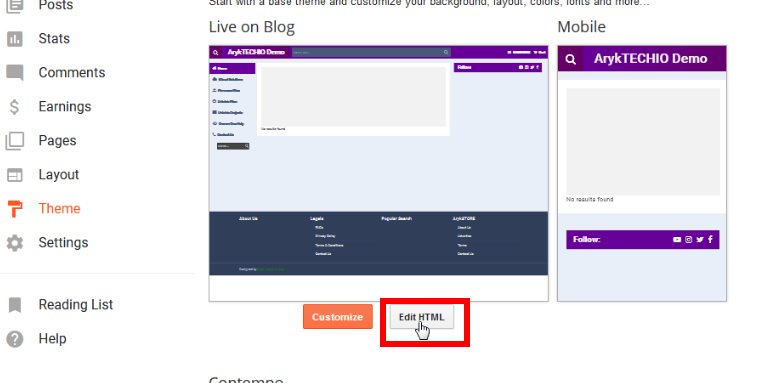Click YouTube icon in mobile Follow bar
The height and width of the screenshot is (383, 778).
pyautogui.click(x=677, y=240)
